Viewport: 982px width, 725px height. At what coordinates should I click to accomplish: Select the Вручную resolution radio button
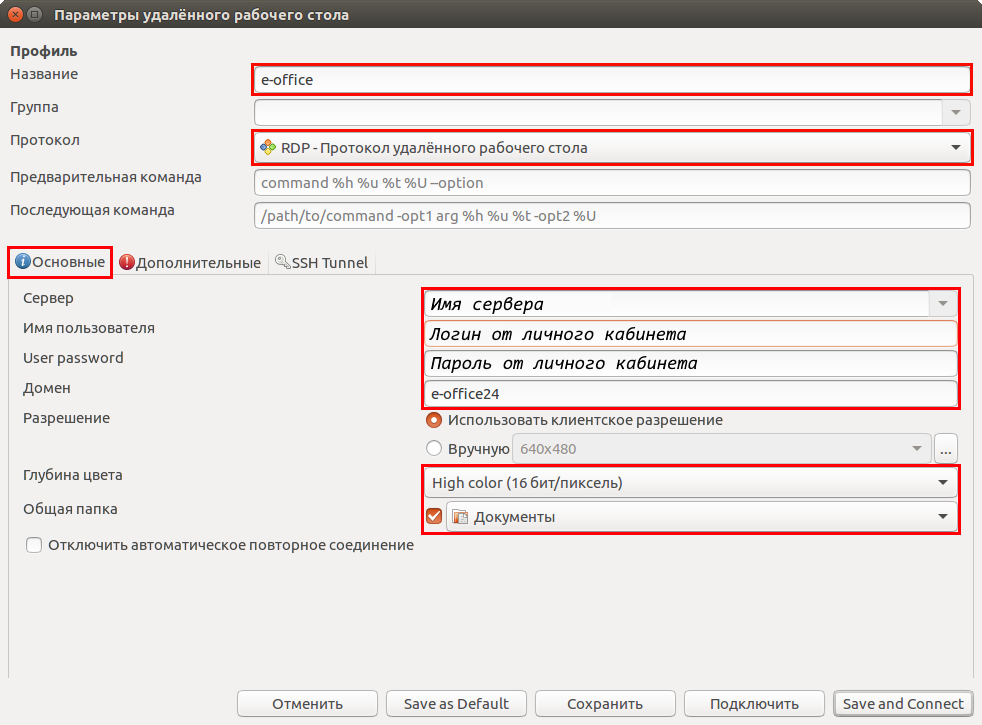tap(434, 449)
